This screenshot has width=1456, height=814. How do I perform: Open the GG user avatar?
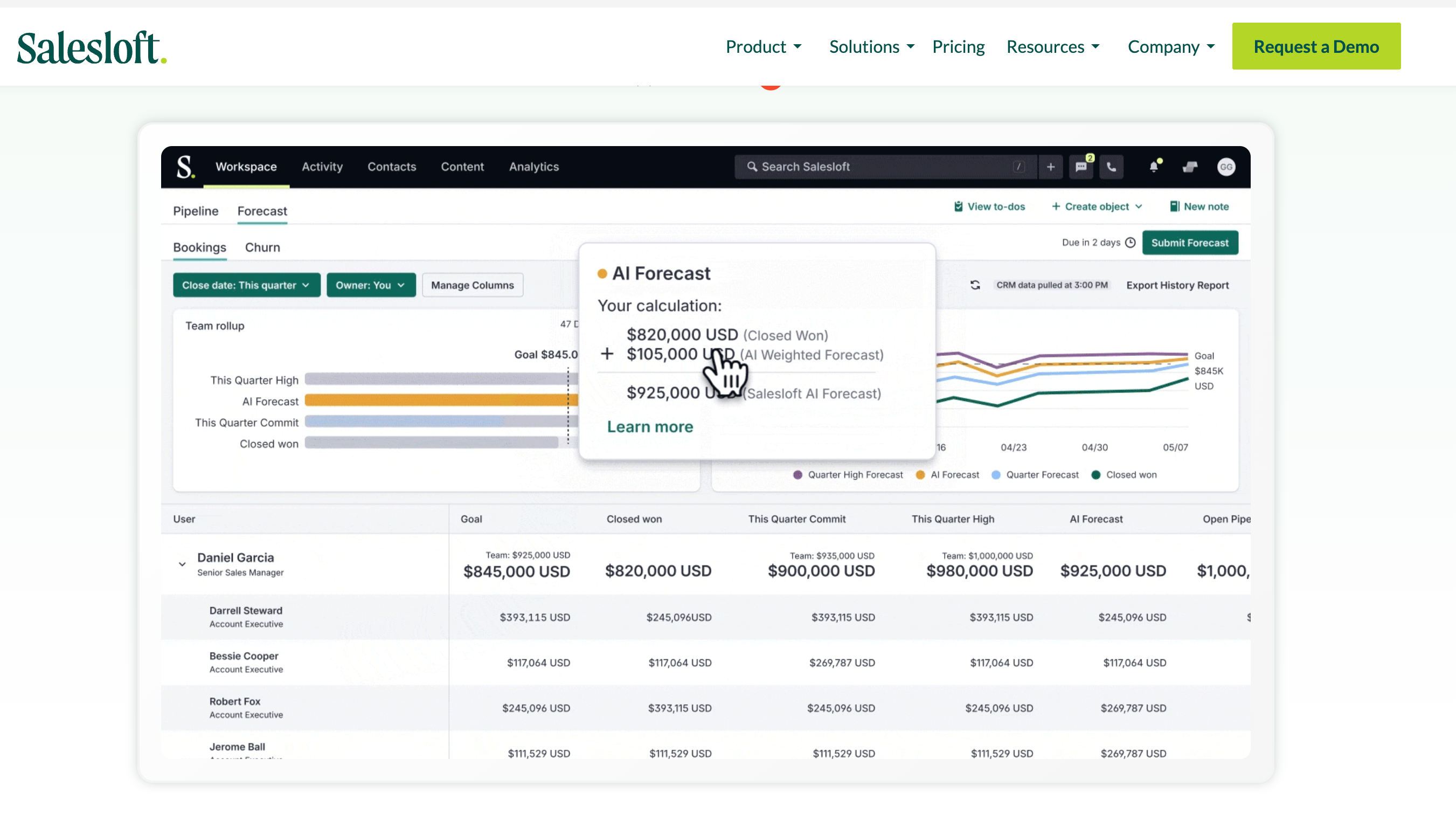pos(1226,167)
